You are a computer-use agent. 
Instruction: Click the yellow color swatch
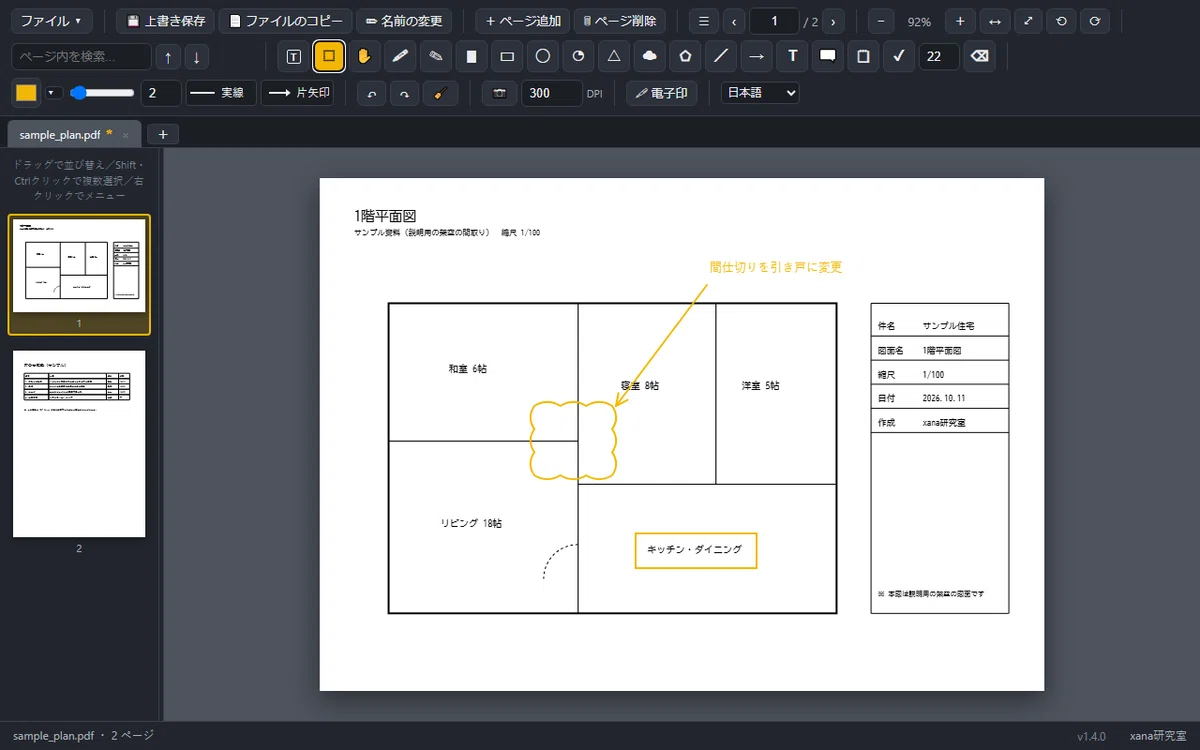(x=26, y=93)
